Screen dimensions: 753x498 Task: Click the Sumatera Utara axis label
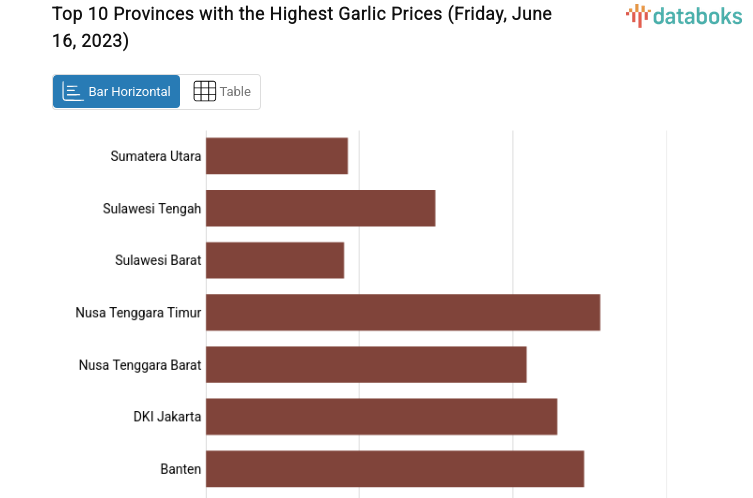(x=156, y=156)
